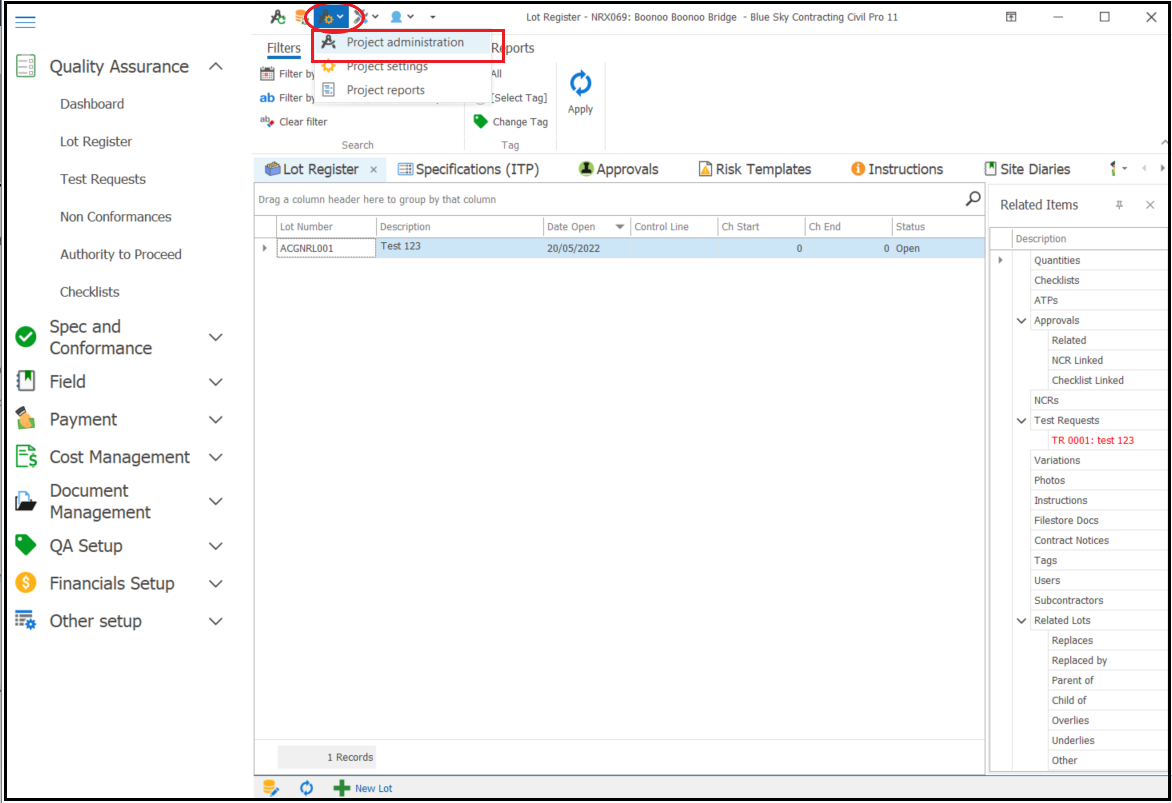Click the Field book icon
The height and width of the screenshot is (803, 1172).
[25, 381]
